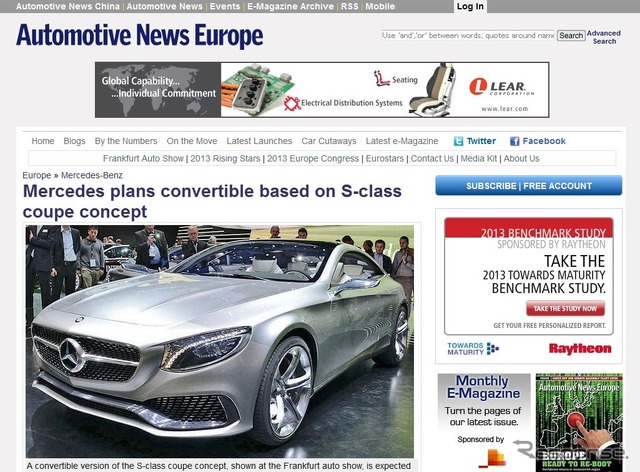Focus the site search input field
640x472 pixels.
468,36
